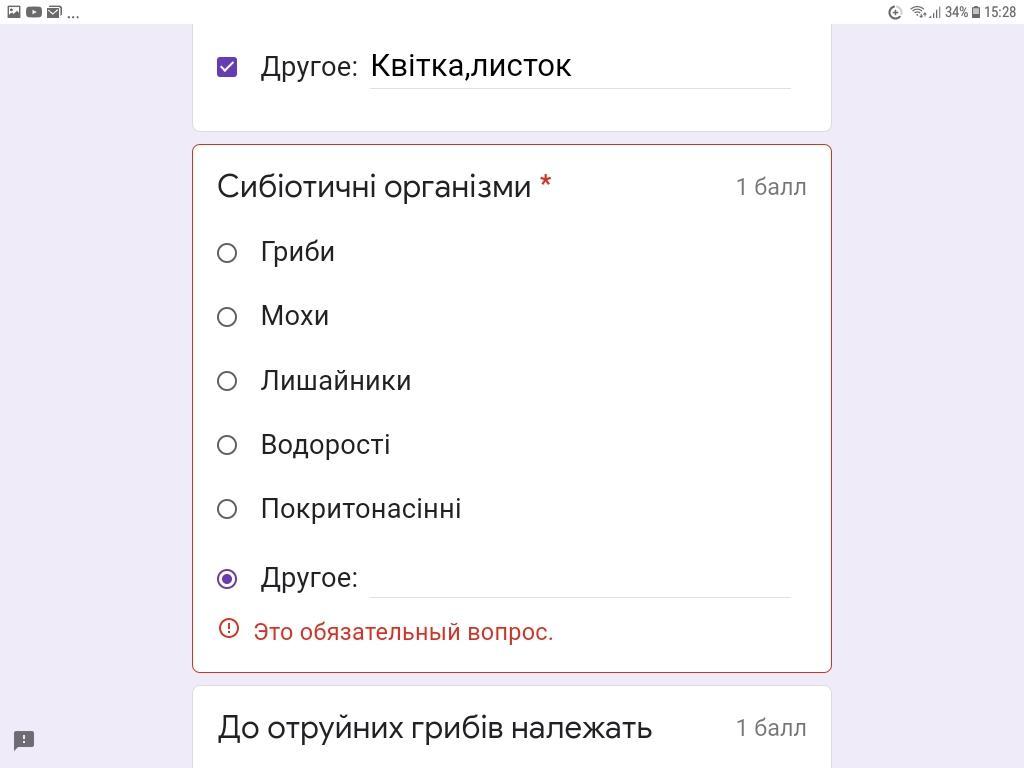Open the report problem feedback icon
Image resolution: width=1024 pixels, height=768 pixels.
point(24,740)
